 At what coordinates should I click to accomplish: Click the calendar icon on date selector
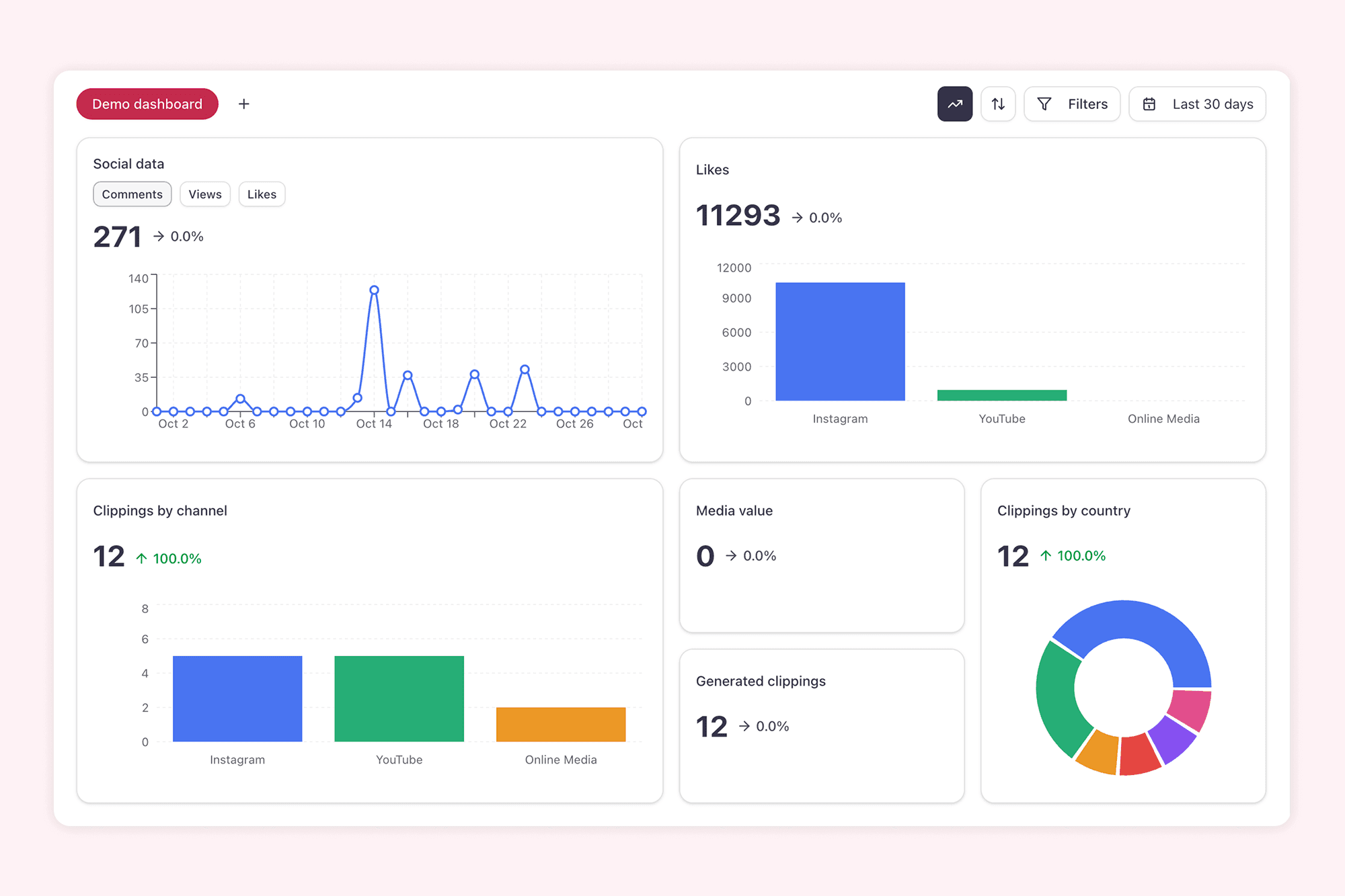point(1148,104)
